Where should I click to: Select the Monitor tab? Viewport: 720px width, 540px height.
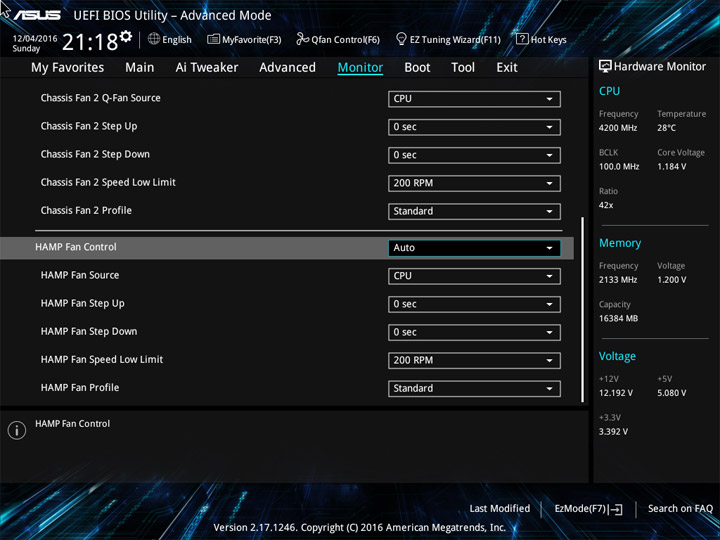pos(360,68)
